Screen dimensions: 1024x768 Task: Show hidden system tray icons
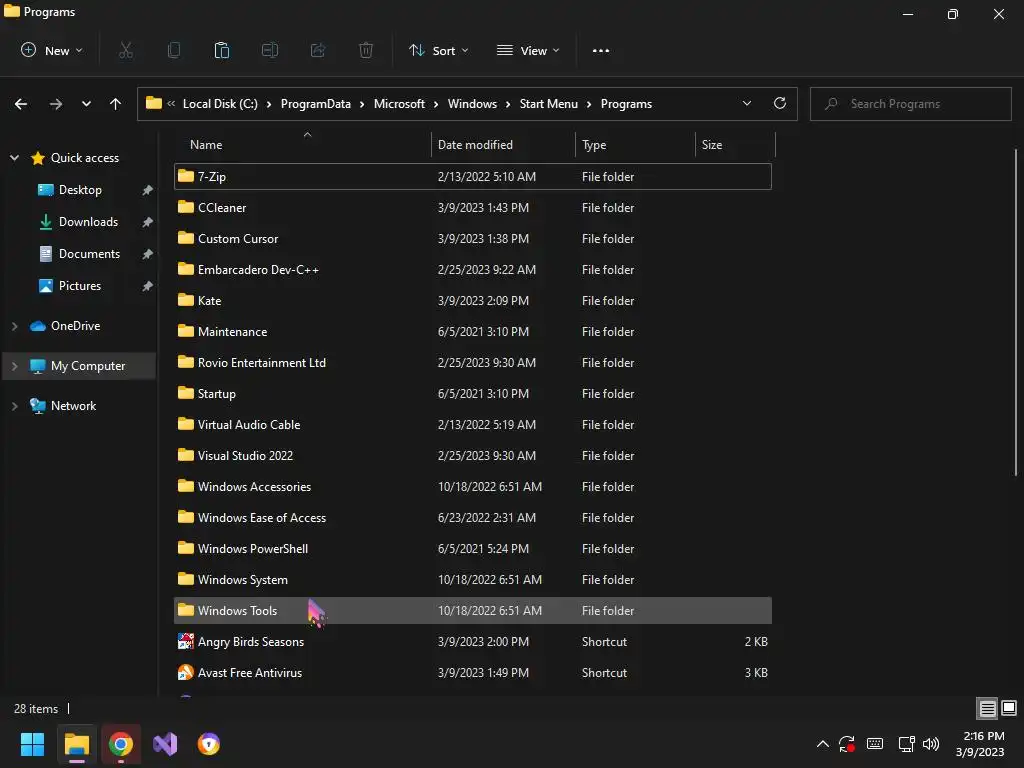pos(823,744)
